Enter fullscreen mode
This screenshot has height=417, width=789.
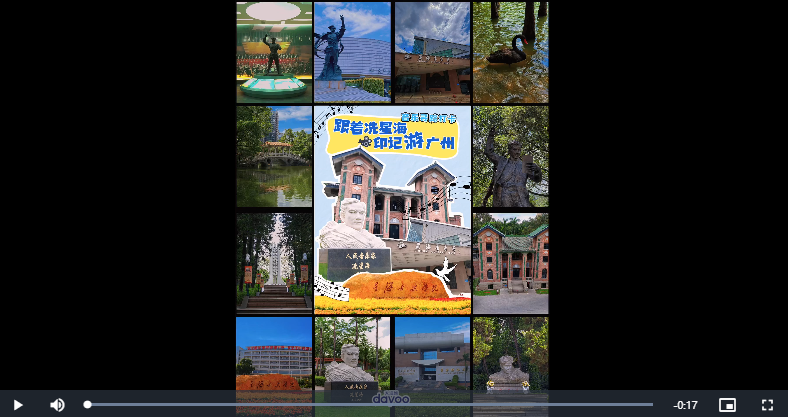767,405
